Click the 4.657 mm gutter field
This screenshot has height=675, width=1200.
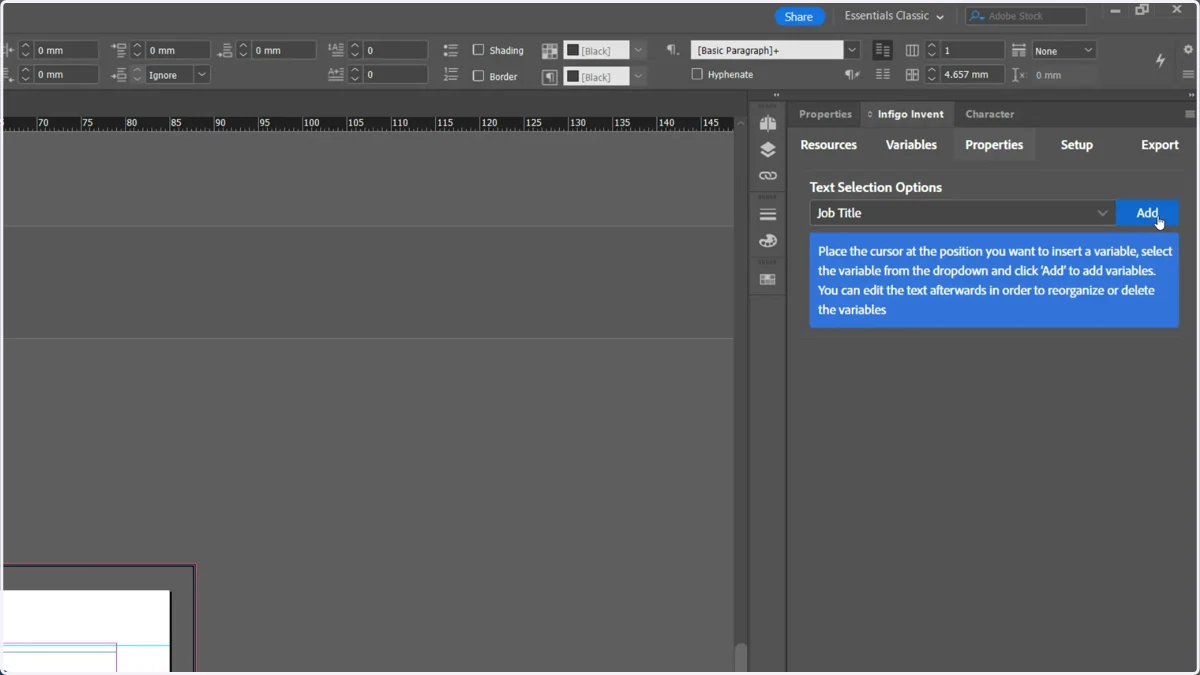(971, 75)
